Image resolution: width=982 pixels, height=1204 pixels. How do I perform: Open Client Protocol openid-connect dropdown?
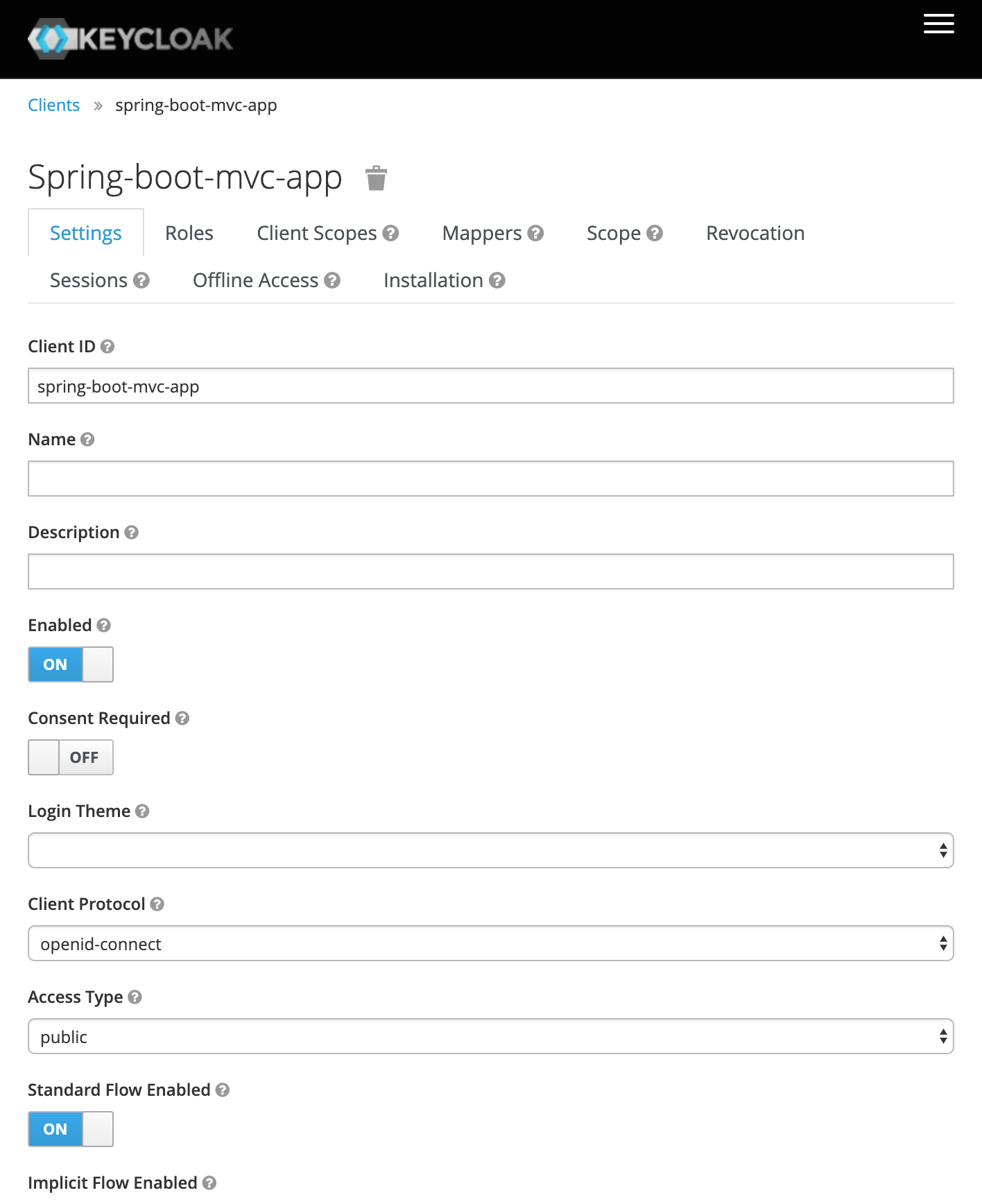[491, 943]
